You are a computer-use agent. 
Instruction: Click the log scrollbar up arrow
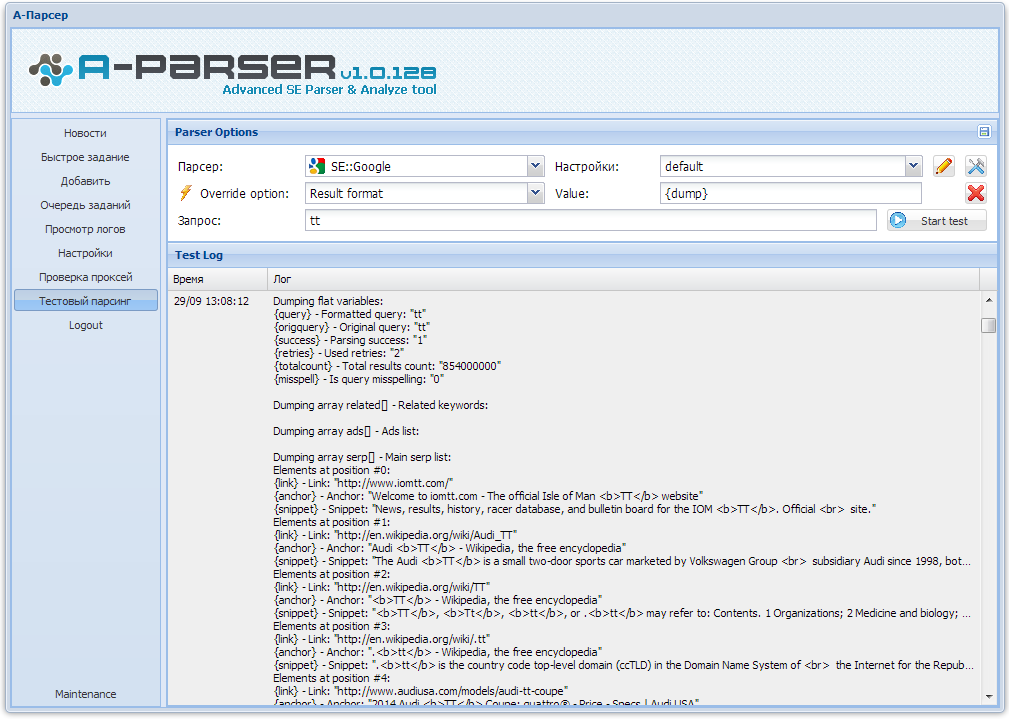(x=988, y=300)
